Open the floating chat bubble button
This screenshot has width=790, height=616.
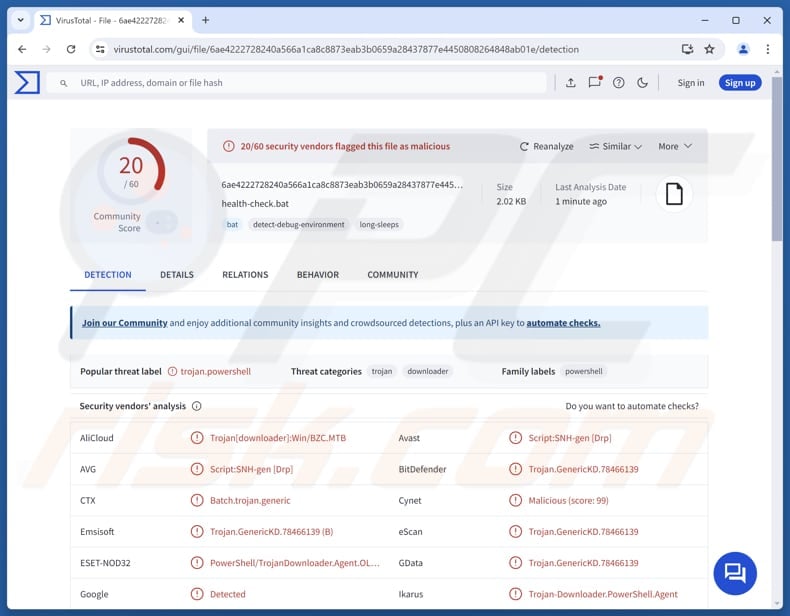pos(735,573)
